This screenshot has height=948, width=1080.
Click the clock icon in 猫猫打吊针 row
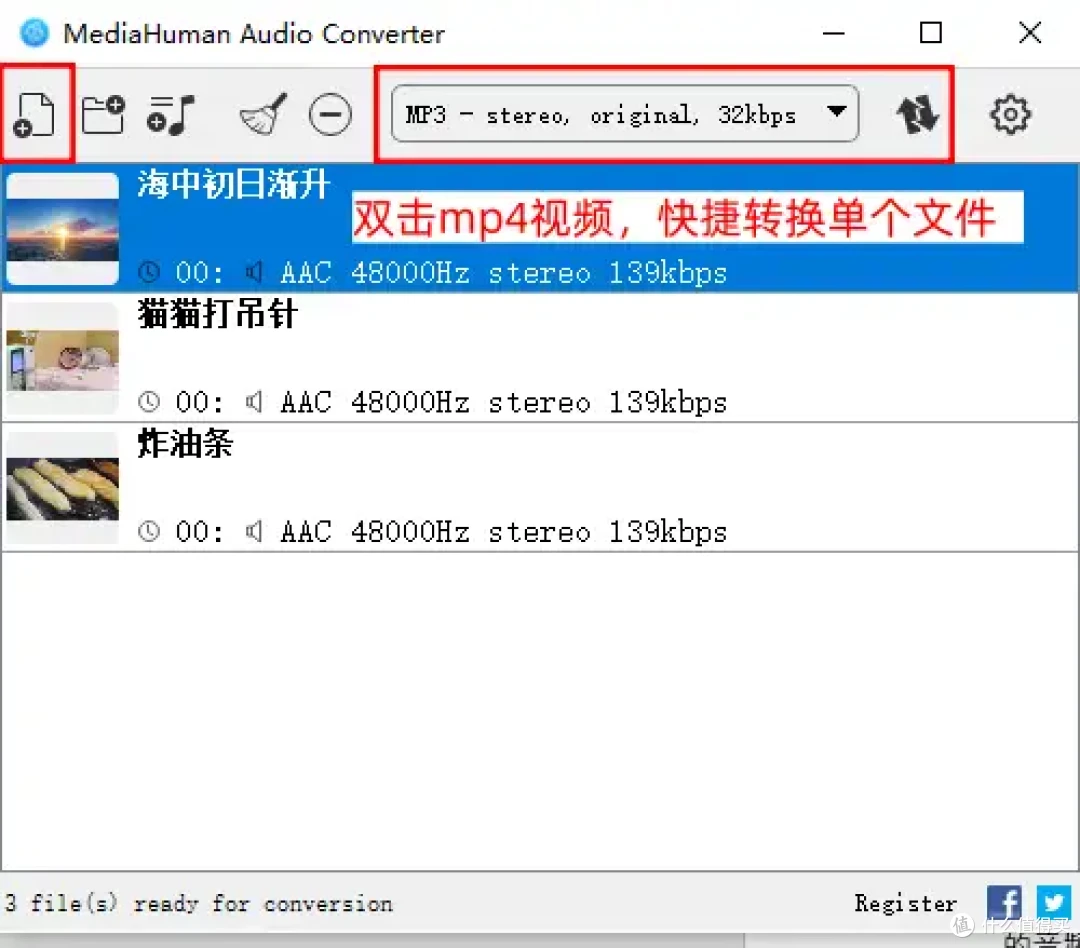[x=149, y=402]
